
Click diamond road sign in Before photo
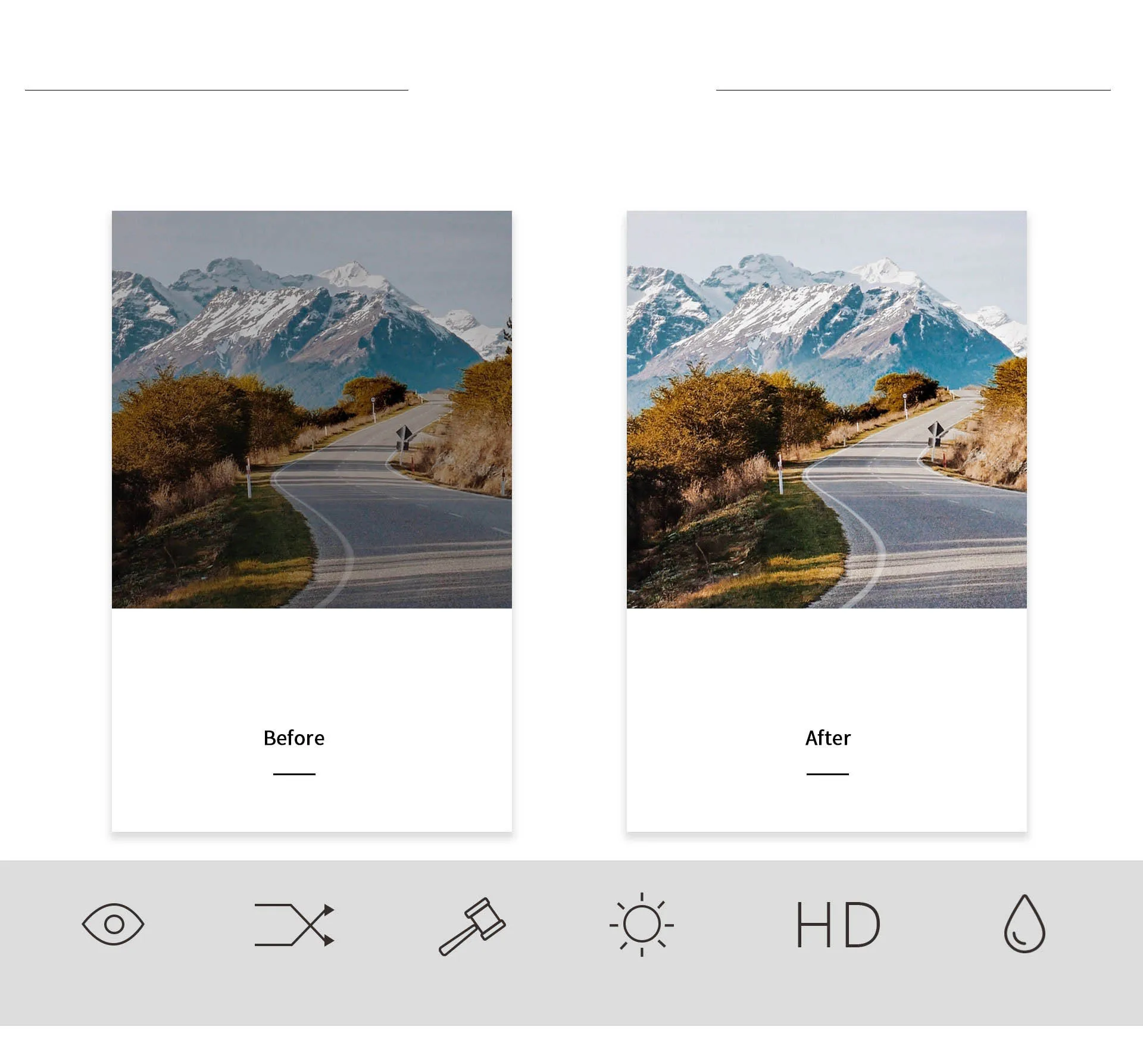404,433
